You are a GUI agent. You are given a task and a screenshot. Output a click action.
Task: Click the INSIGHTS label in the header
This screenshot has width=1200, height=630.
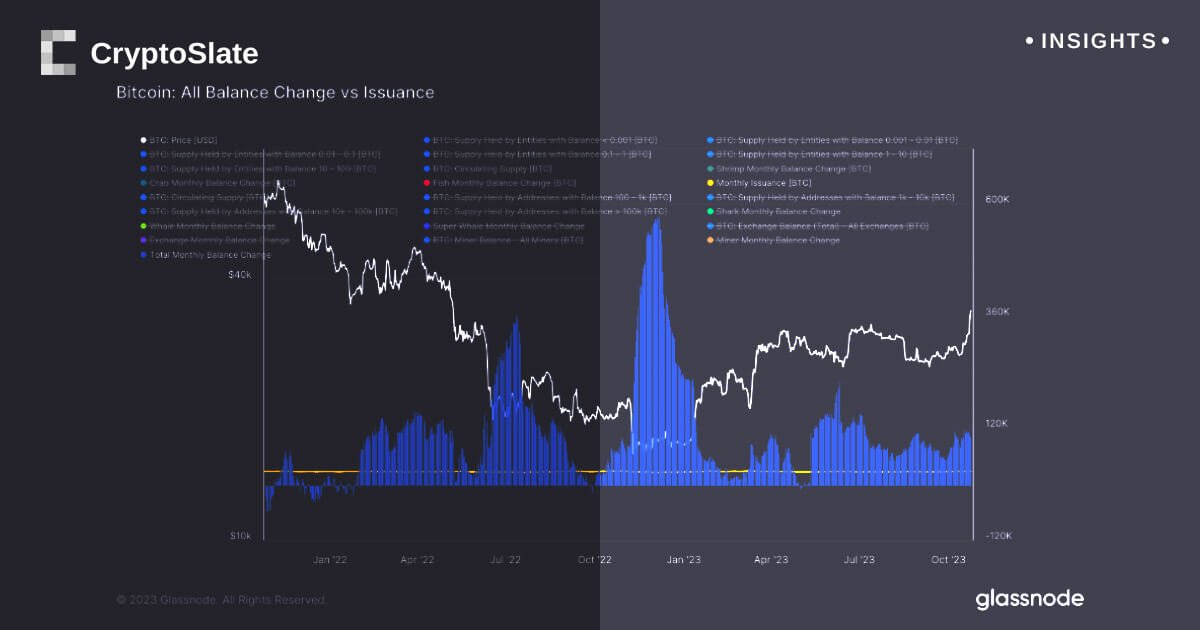[x=1098, y=41]
